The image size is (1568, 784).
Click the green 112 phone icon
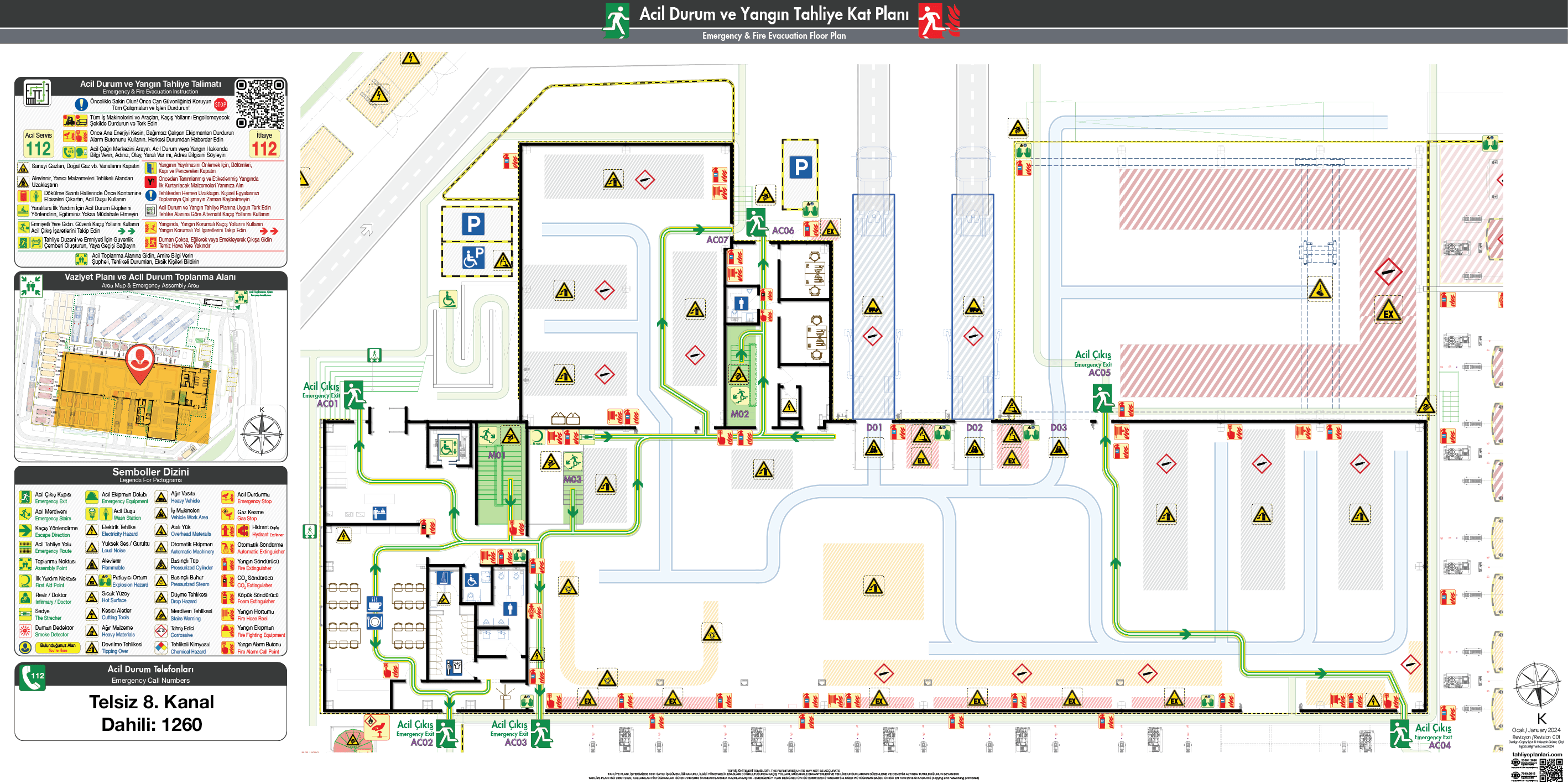(32, 677)
